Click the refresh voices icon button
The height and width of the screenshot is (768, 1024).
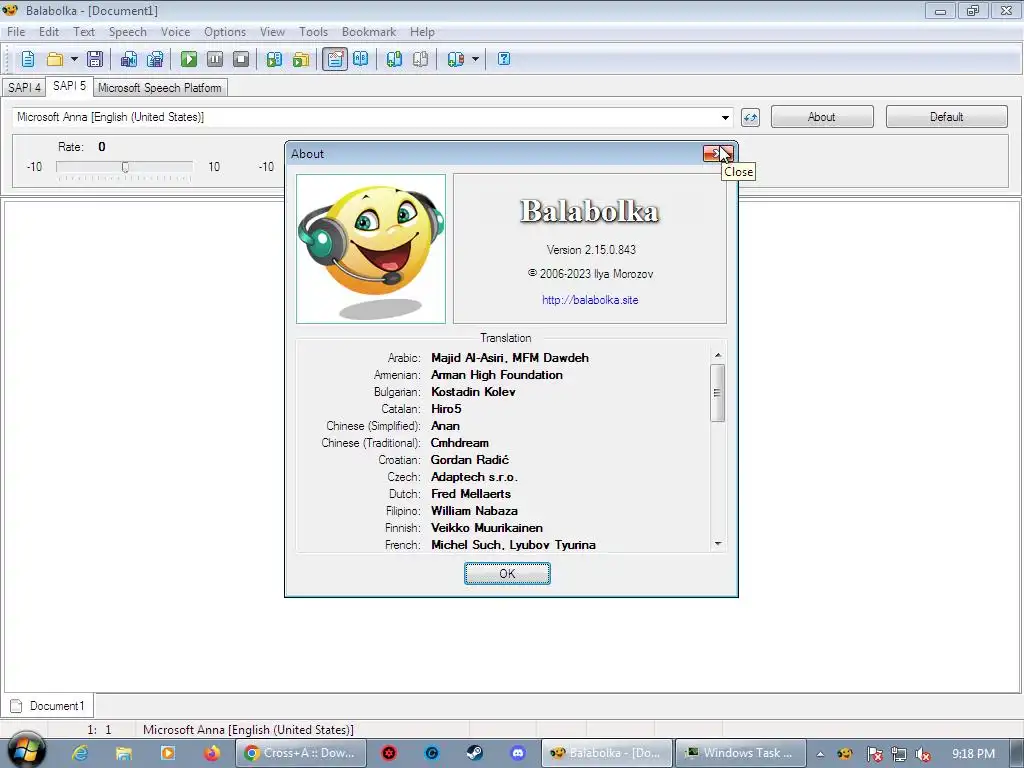click(750, 118)
